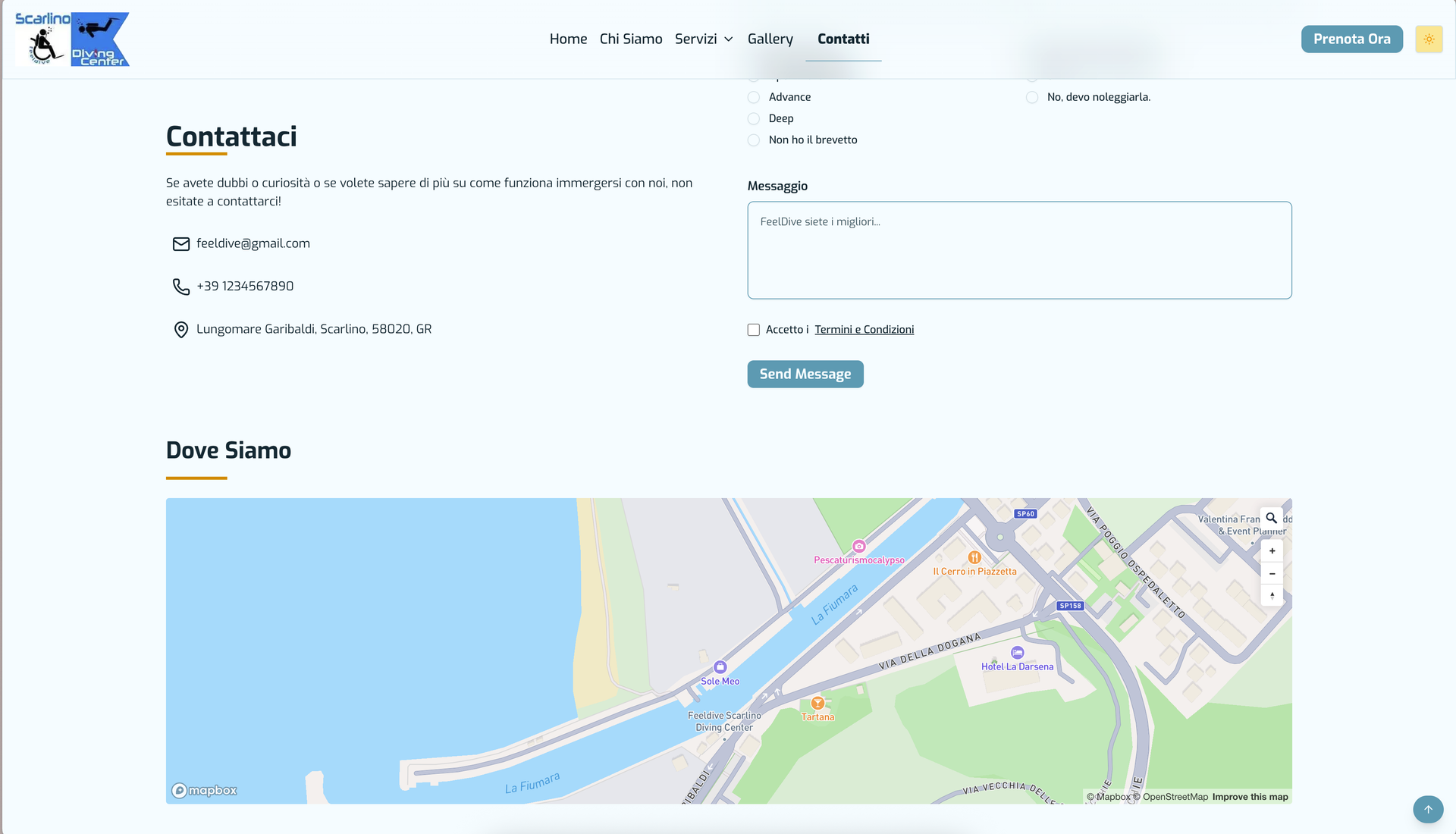Screen dimensions: 1456x834
Task: Click into the Messaggio text area
Action: point(1019,250)
